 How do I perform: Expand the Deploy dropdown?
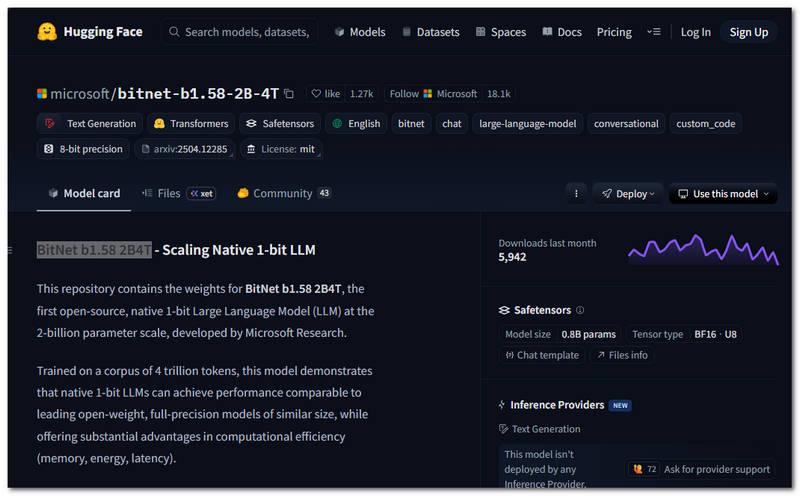pos(628,194)
